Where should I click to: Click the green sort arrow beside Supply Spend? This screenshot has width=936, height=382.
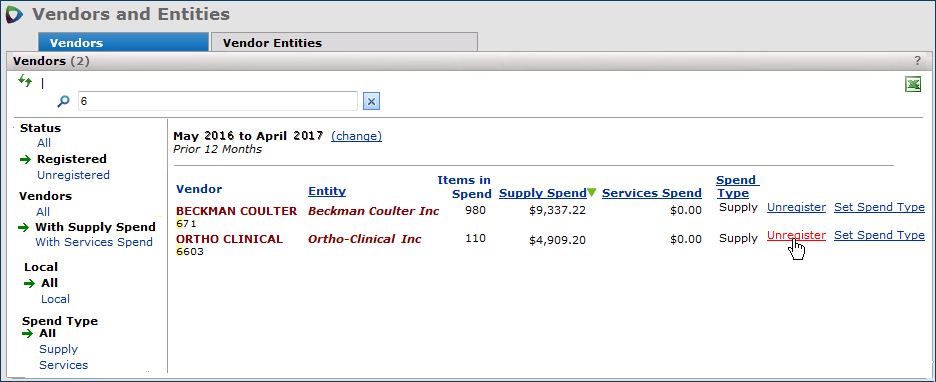coord(592,193)
